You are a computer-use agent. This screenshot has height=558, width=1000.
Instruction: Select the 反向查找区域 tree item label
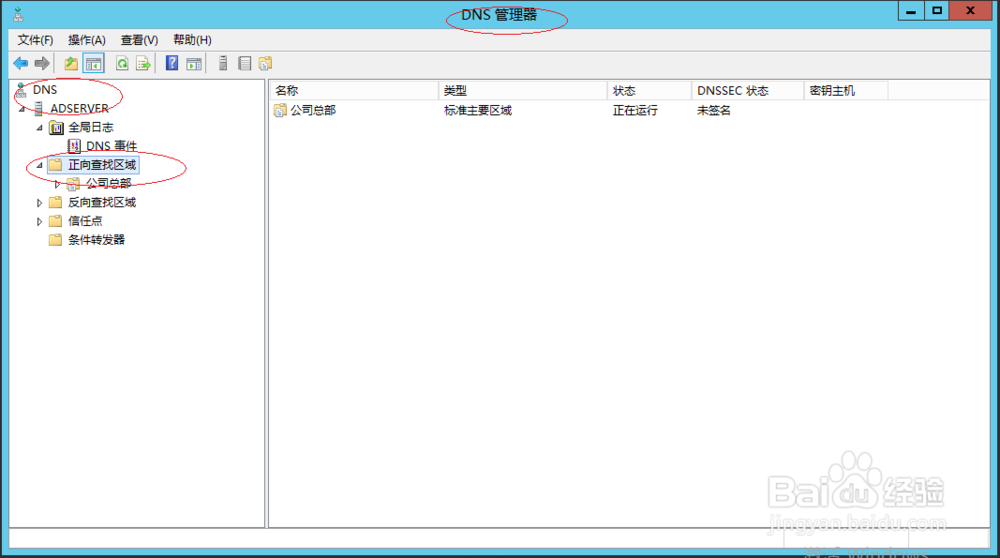[102, 202]
